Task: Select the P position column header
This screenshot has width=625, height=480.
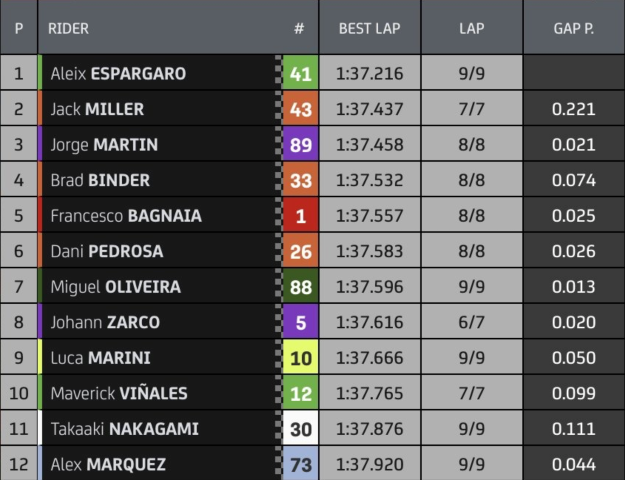Action: click(x=19, y=27)
